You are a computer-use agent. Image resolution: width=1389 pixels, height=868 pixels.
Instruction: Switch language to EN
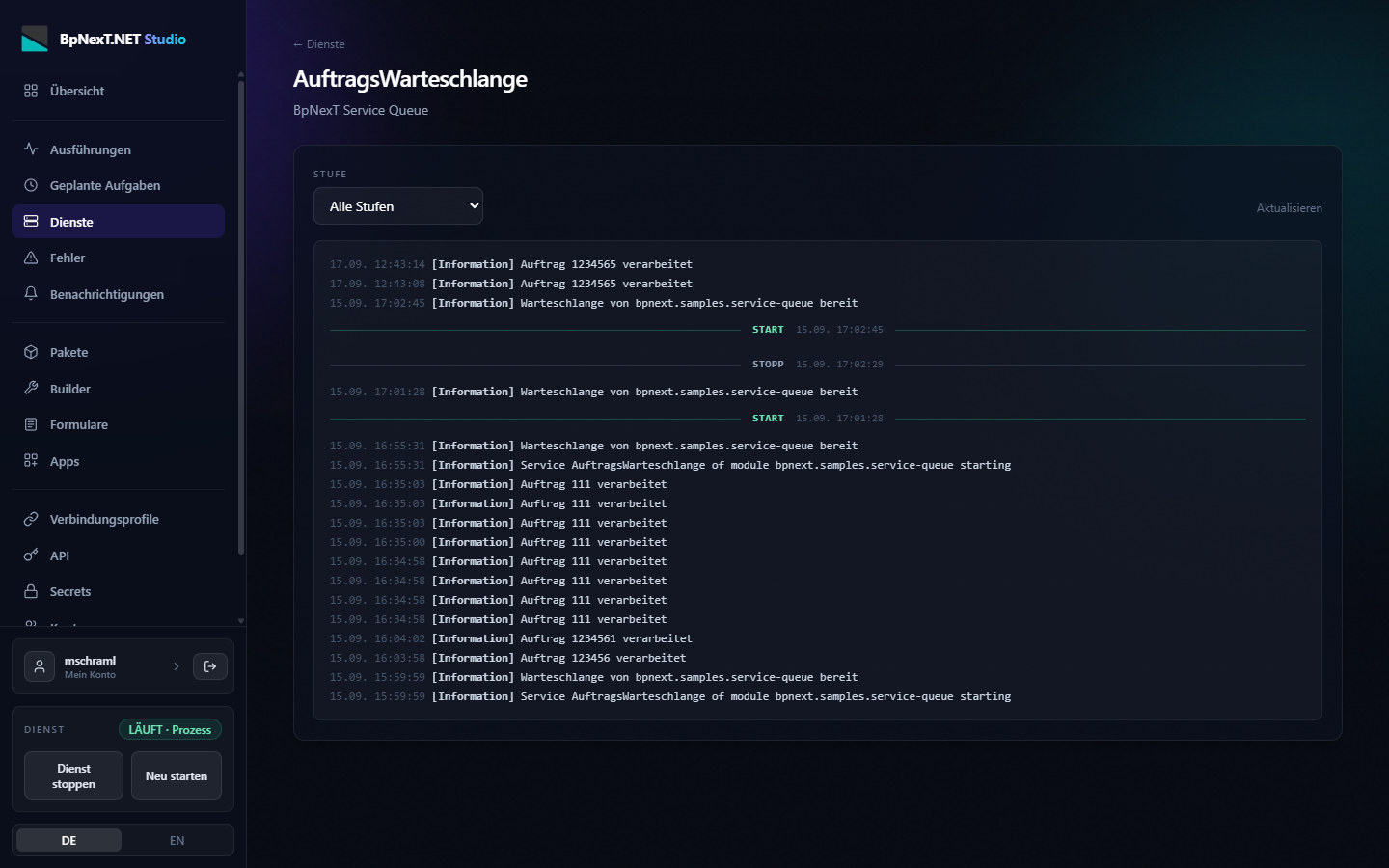[x=177, y=840]
